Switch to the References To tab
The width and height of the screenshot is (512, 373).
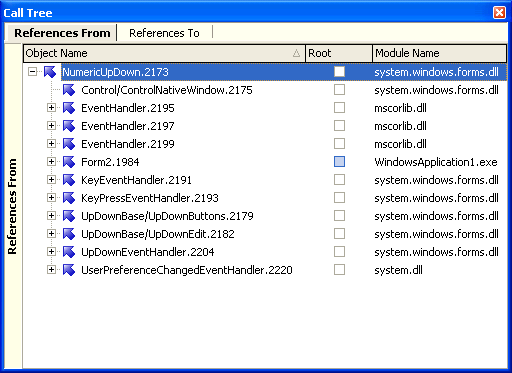coord(164,33)
